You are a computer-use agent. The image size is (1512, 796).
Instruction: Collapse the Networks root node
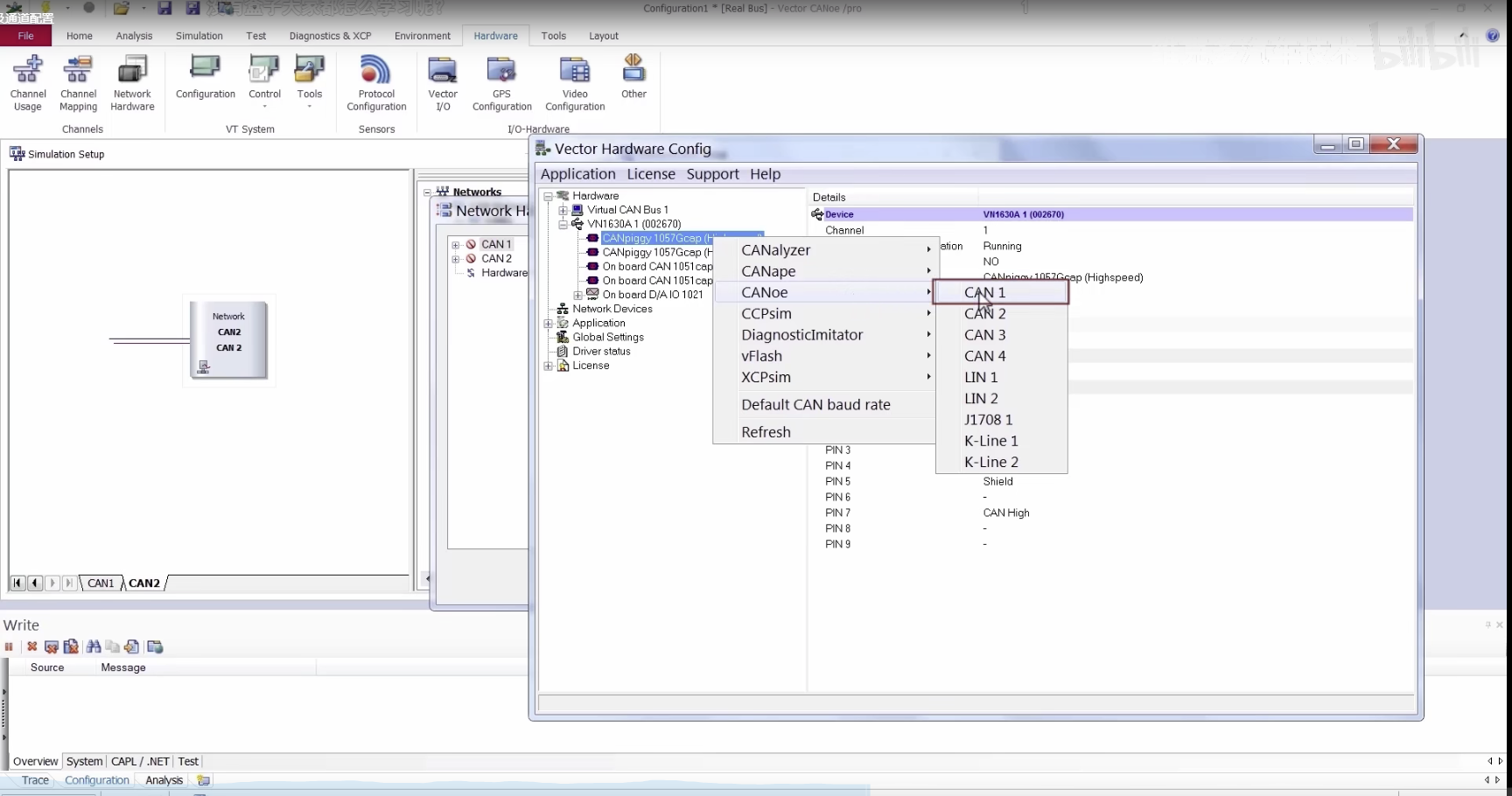click(428, 192)
